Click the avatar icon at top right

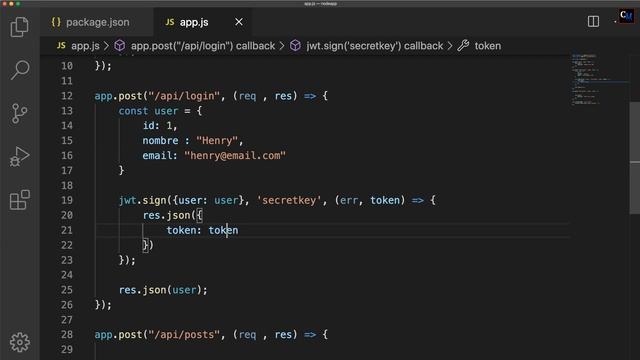pyautogui.click(x=626, y=17)
